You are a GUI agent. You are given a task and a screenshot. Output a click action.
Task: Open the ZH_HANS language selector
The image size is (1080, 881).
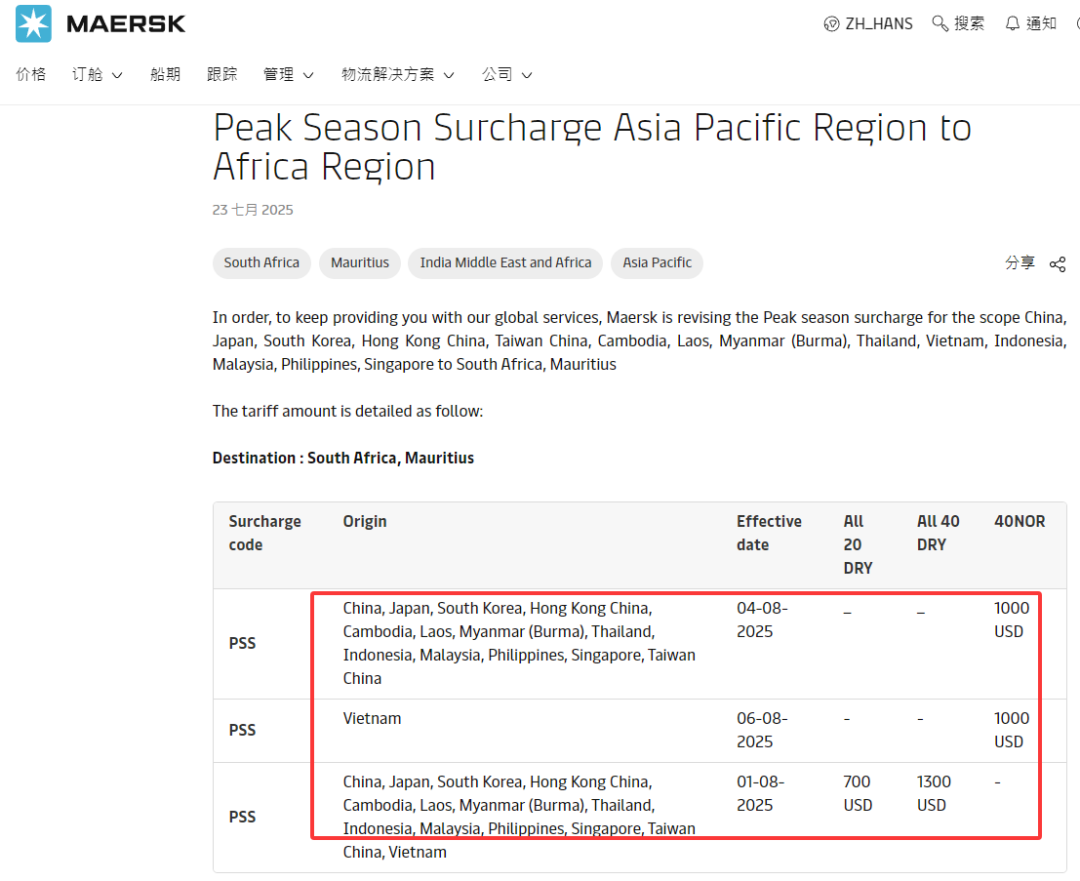(868, 24)
